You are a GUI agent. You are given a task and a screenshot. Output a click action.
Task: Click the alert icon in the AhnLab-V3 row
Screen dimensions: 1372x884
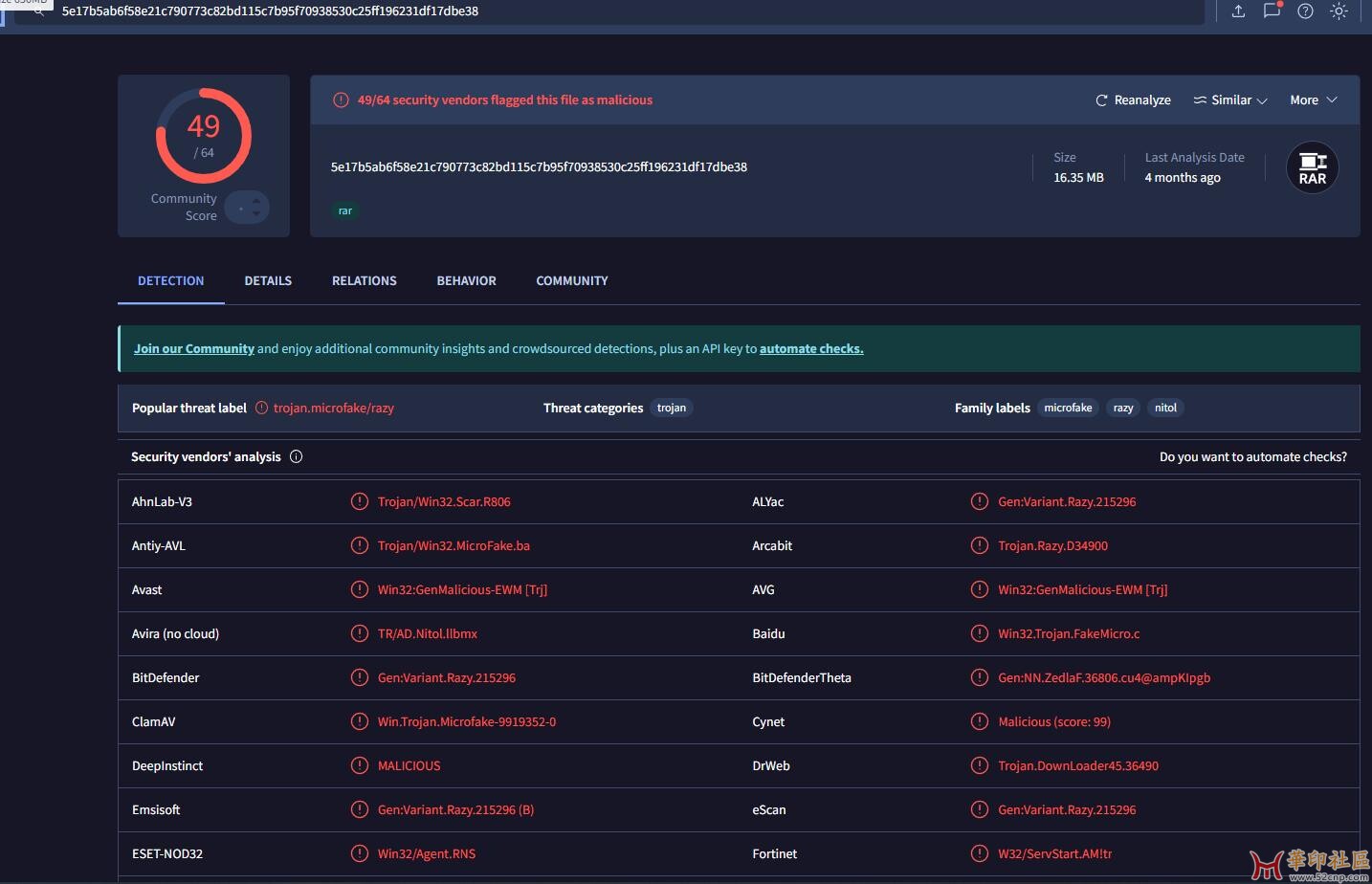pos(360,501)
